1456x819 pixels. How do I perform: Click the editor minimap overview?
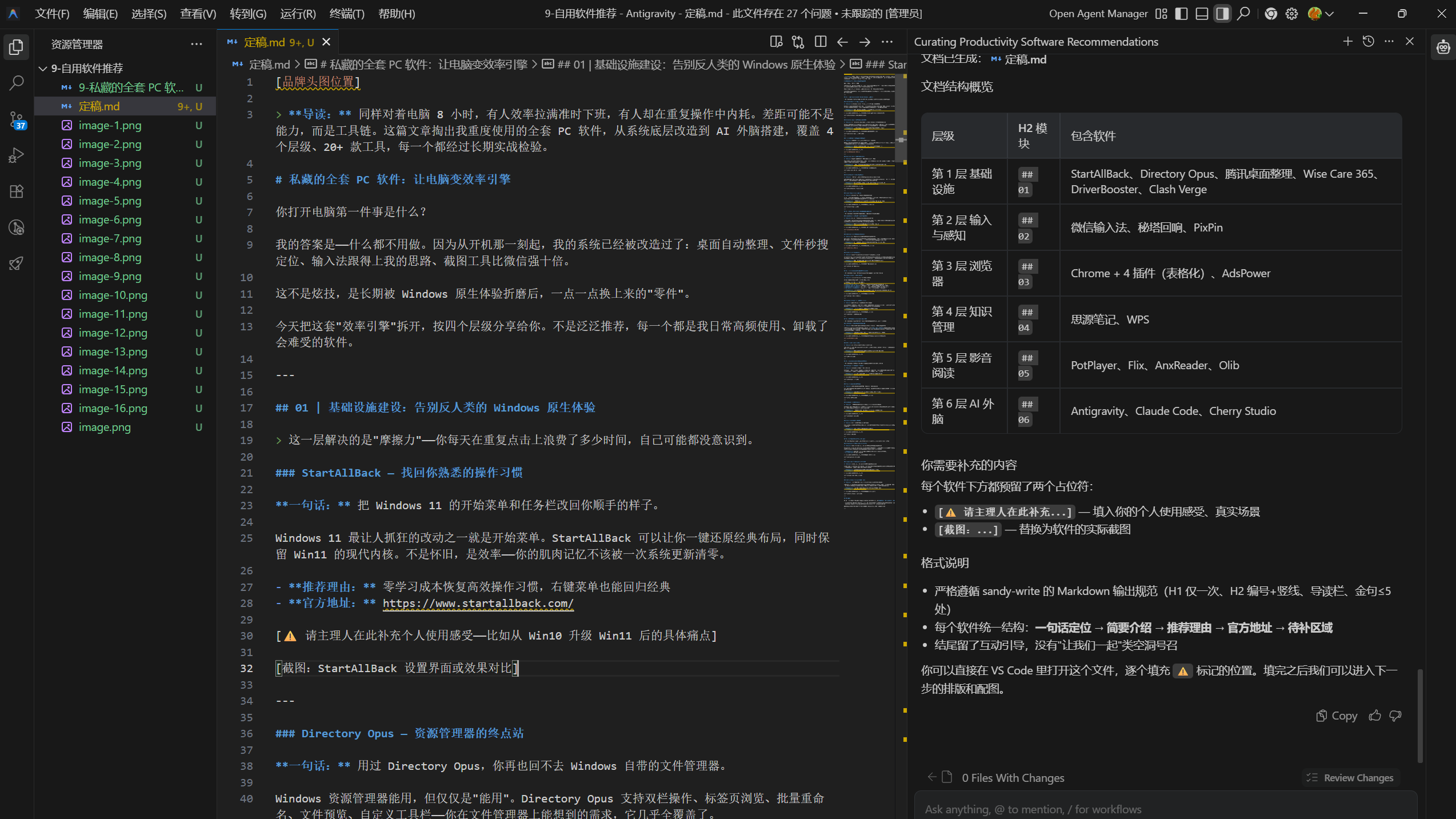870,291
